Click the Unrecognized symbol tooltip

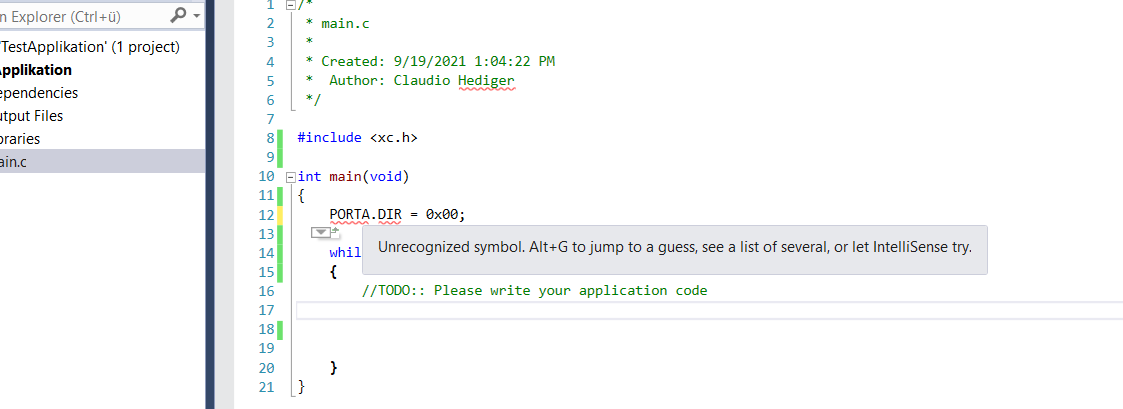tap(675, 249)
